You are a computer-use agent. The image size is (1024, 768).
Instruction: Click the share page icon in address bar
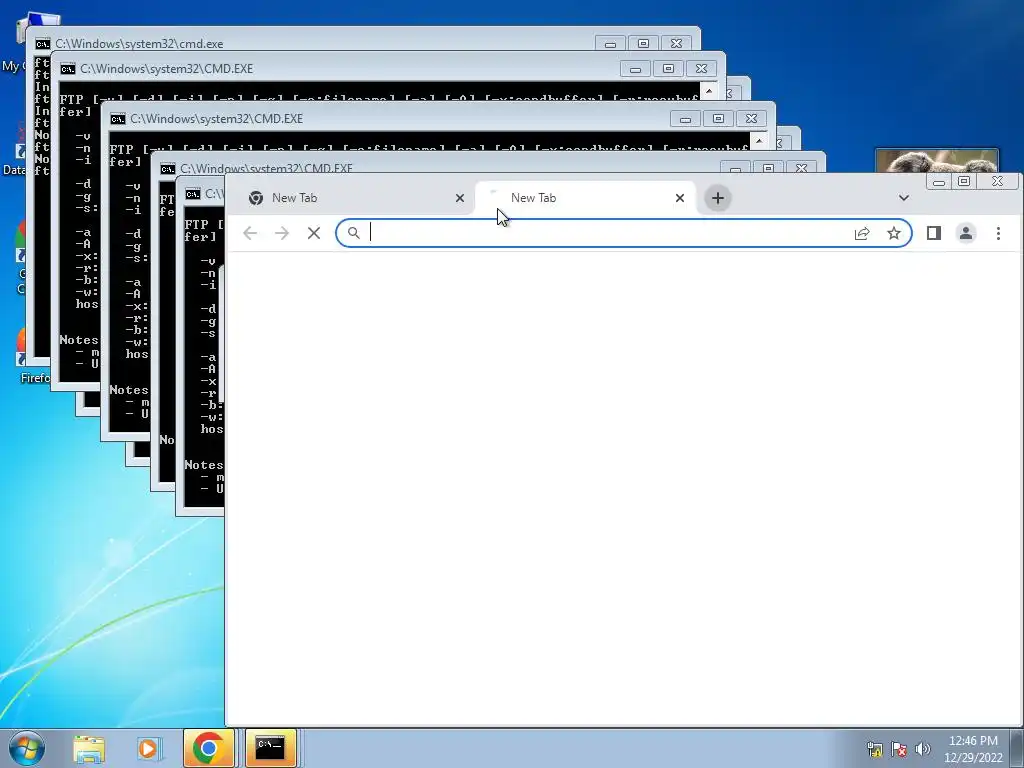pos(862,233)
